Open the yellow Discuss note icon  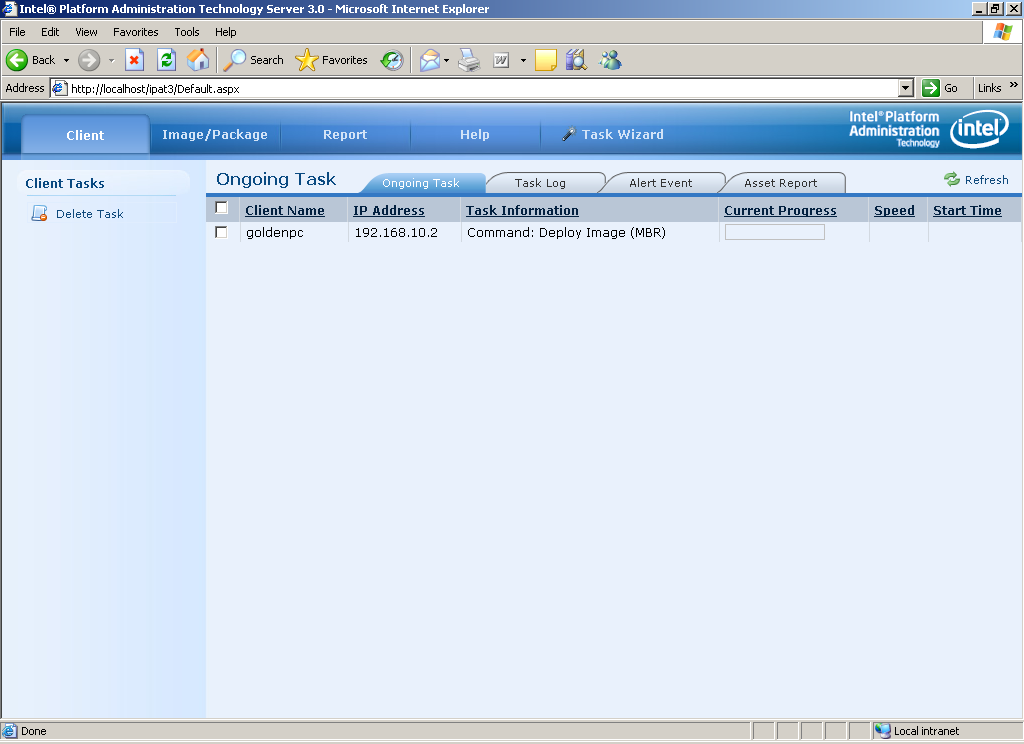(x=545, y=60)
